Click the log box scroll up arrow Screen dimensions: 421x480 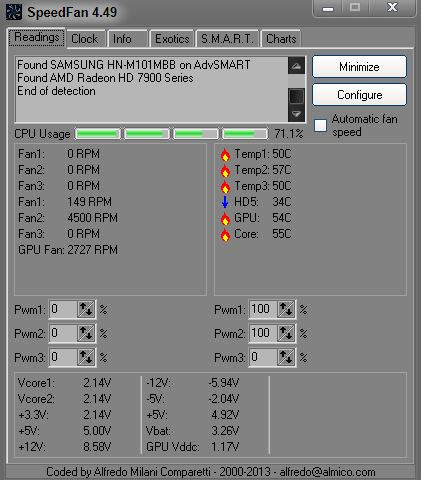[296, 66]
